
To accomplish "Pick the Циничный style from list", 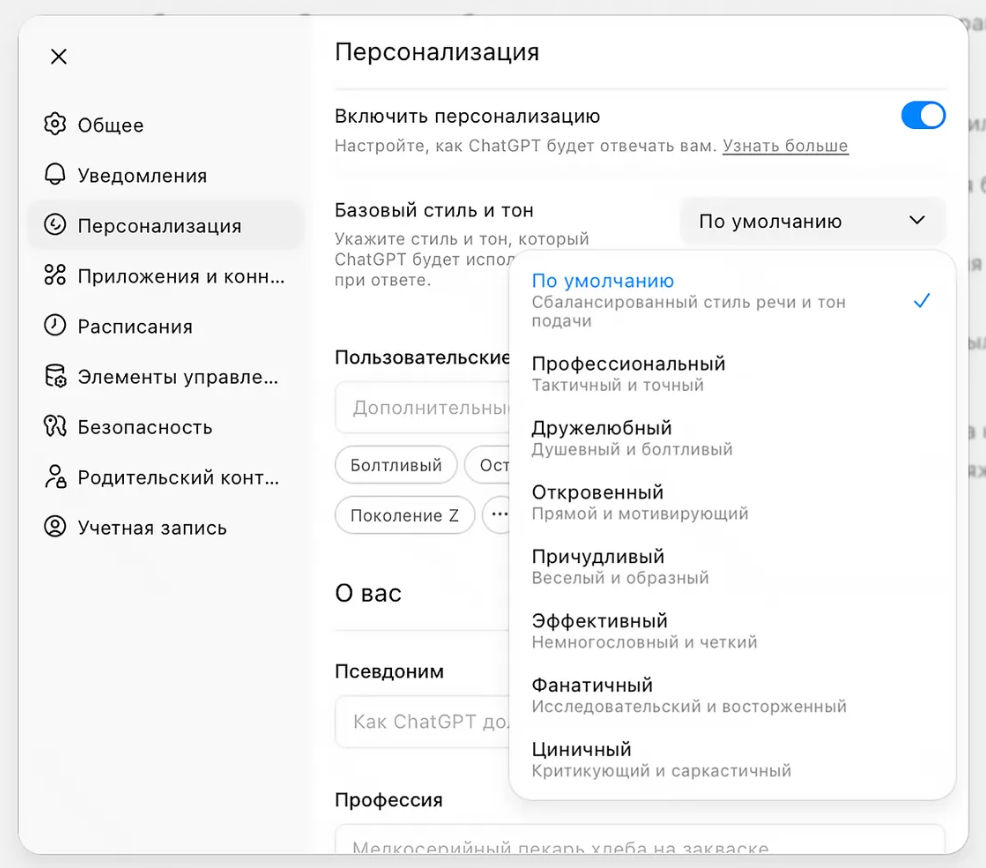I will coord(582,758).
